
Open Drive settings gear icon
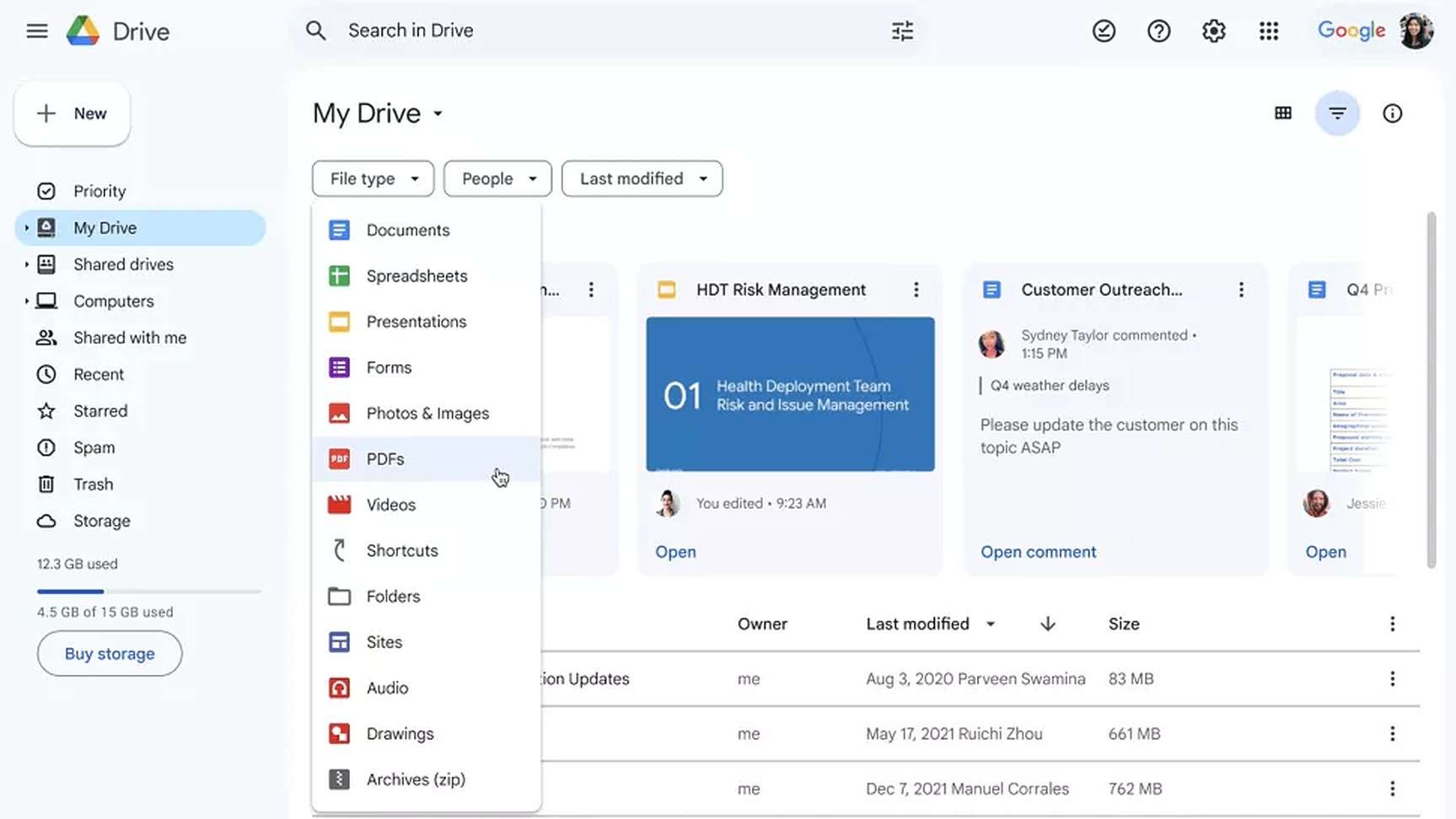pyautogui.click(x=1214, y=30)
